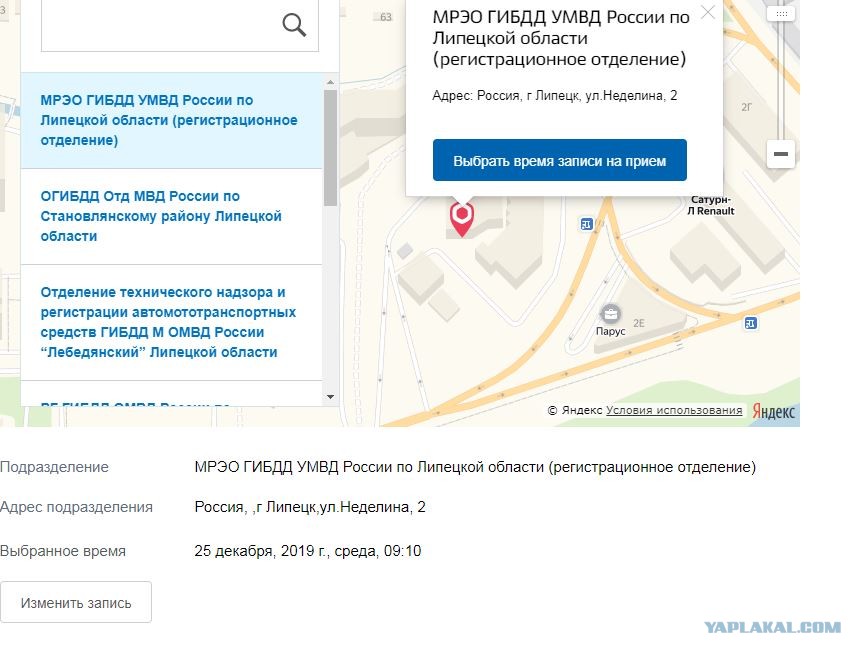Select Лебедянский ГИБДД department entry
This screenshot has width=867, height=657.
pyautogui.click(x=171, y=322)
